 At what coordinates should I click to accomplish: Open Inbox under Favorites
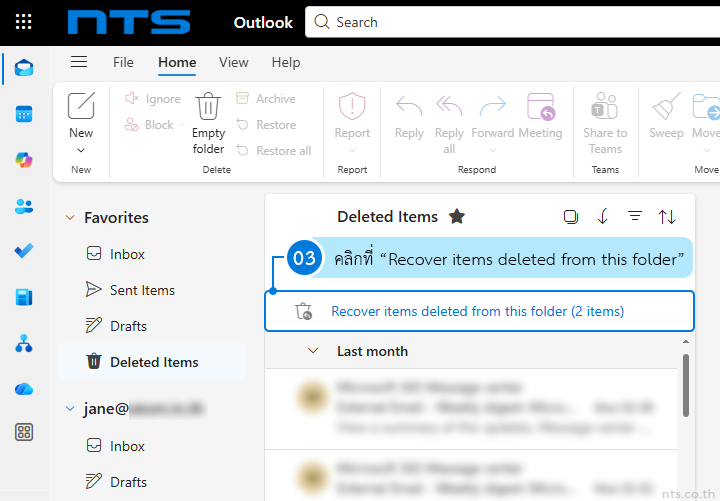point(152,254)
